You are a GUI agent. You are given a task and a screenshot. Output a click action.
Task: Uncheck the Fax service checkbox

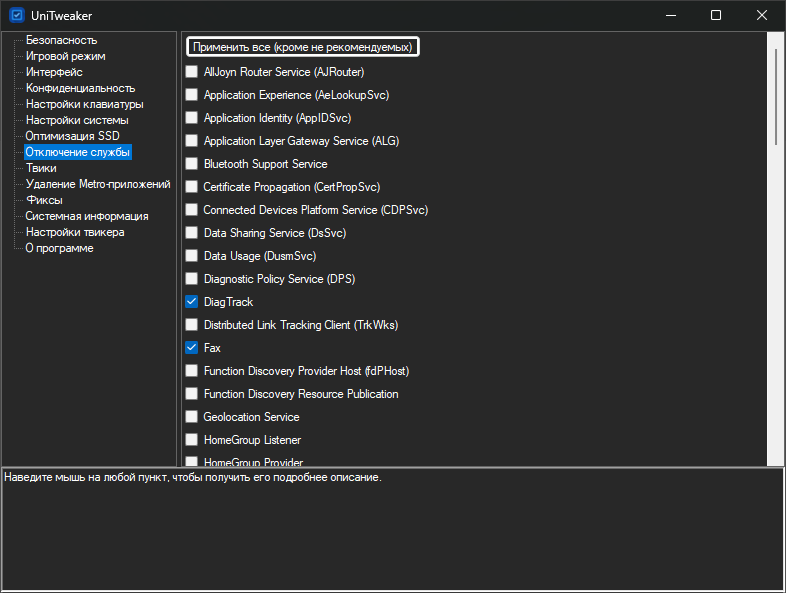click(192, 348)
